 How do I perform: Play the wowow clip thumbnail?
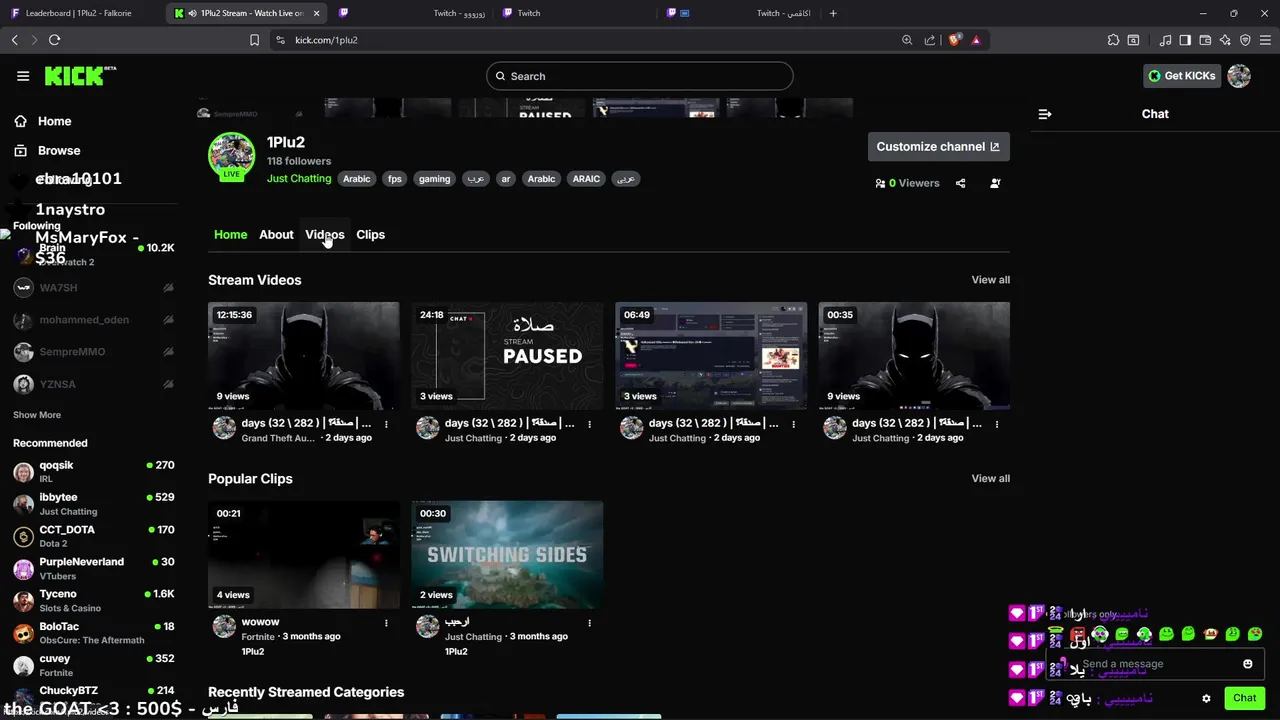[304, 555]
